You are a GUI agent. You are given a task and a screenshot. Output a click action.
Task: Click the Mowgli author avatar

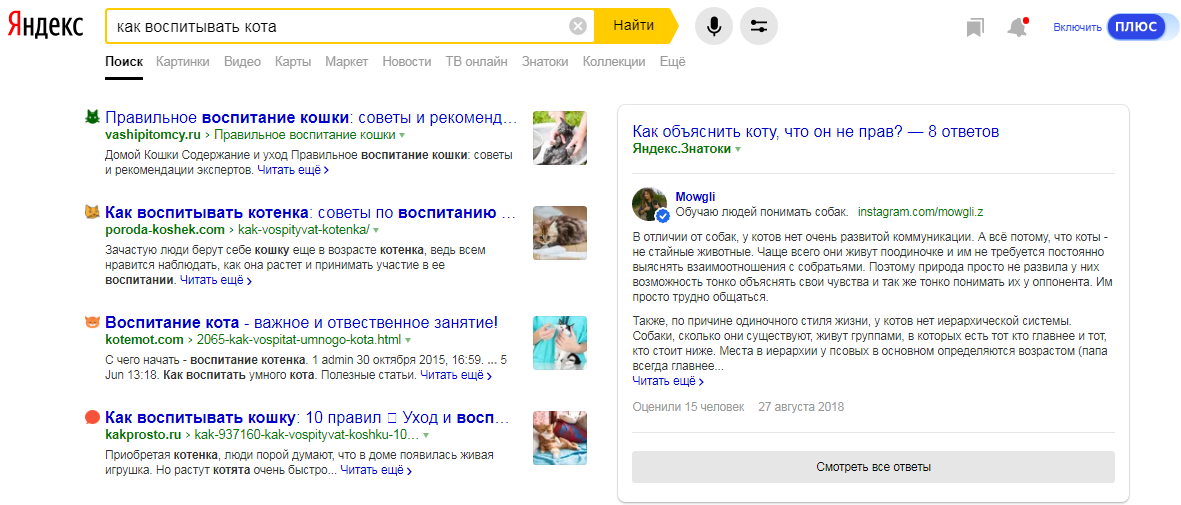(x=650, y=204)
